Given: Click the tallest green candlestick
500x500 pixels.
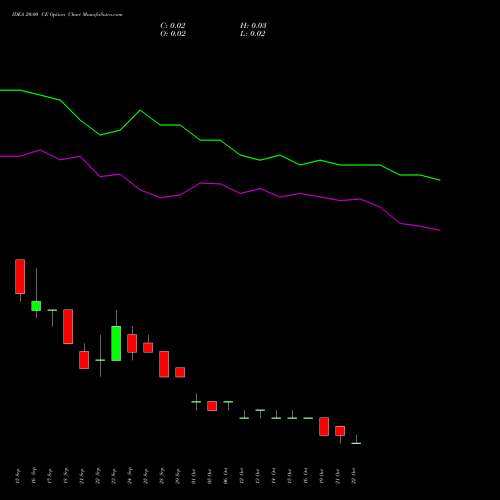Looking at the screenshot, I should (x=116, y=343).
